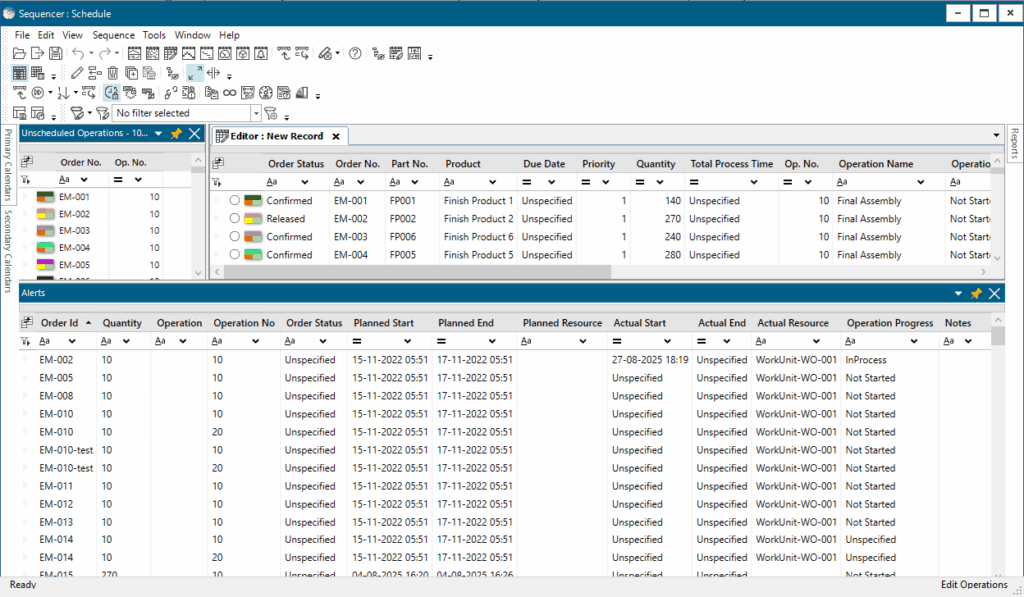Screen dimensions: 1024x597
Task: Toggle the pin on the Alerts panel
Action: click(x=975, y=293)
